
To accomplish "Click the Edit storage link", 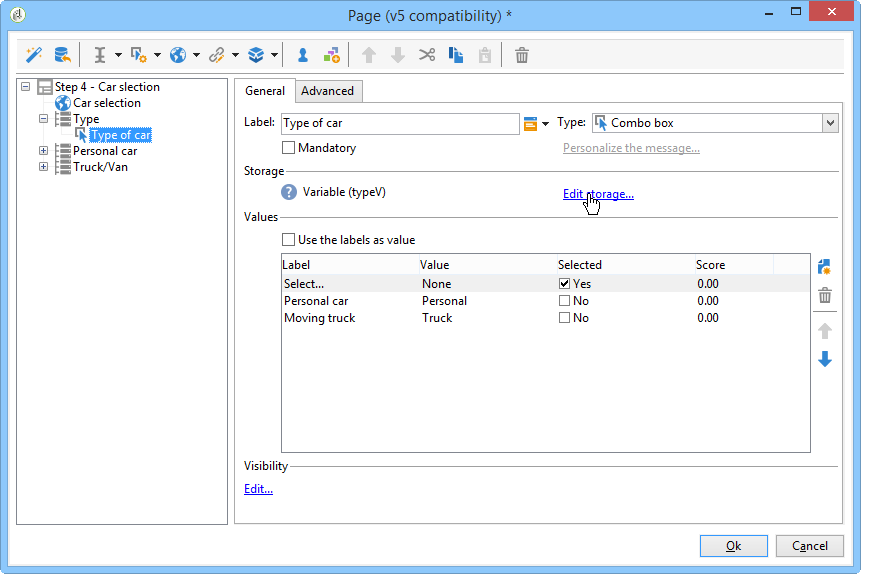I will 598,194.
